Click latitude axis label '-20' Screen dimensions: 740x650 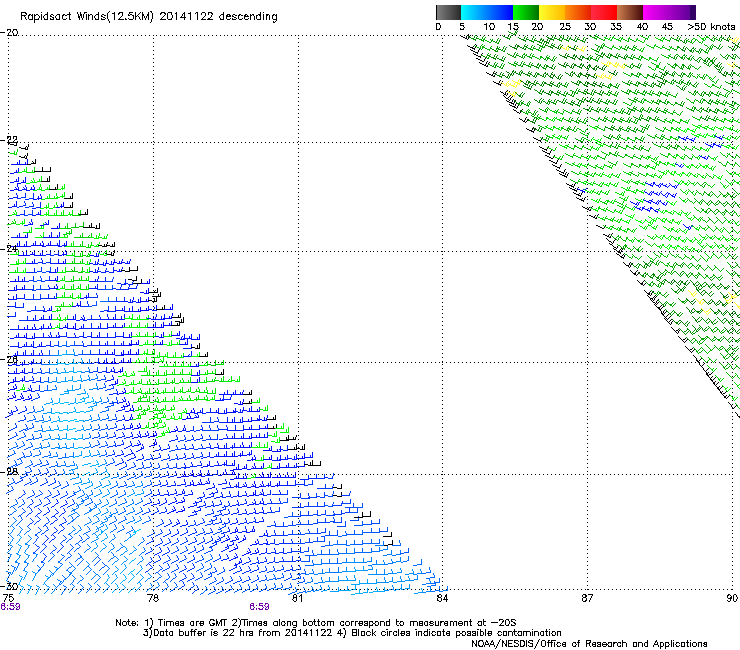click(x=9, y=33)
